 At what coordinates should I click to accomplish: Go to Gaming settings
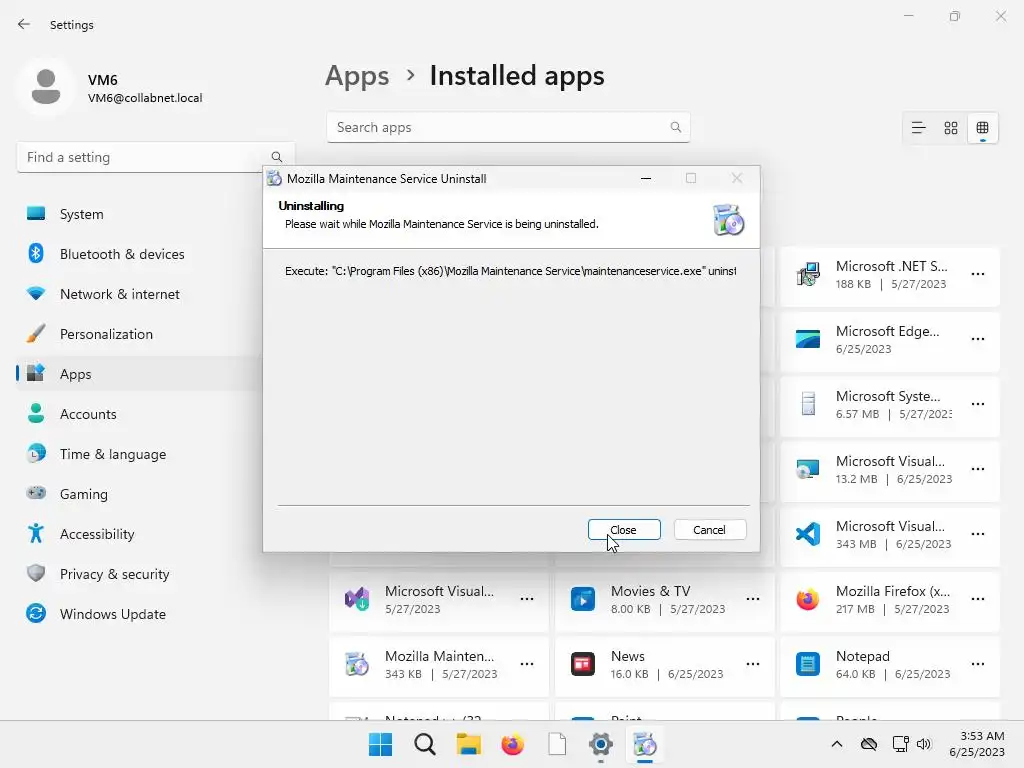(138, 494)
